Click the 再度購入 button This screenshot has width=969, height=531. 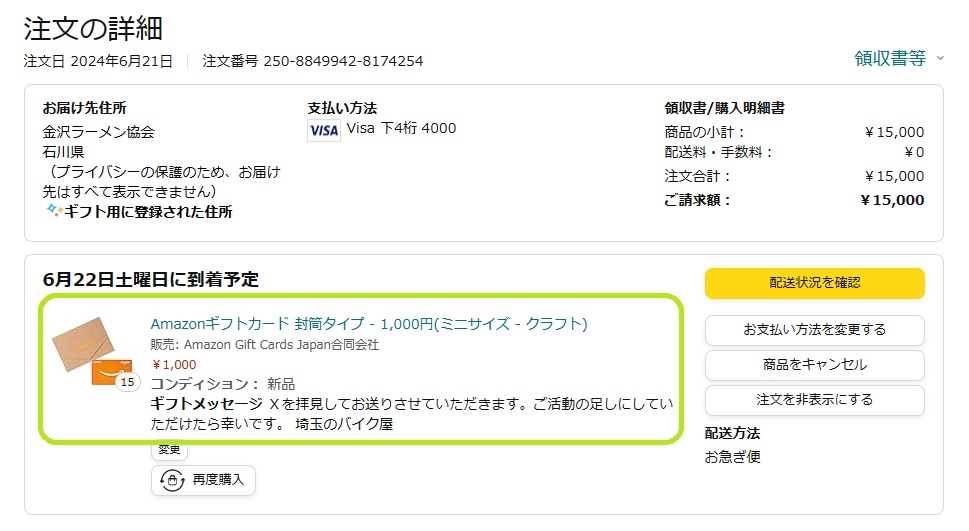(203, 480)
